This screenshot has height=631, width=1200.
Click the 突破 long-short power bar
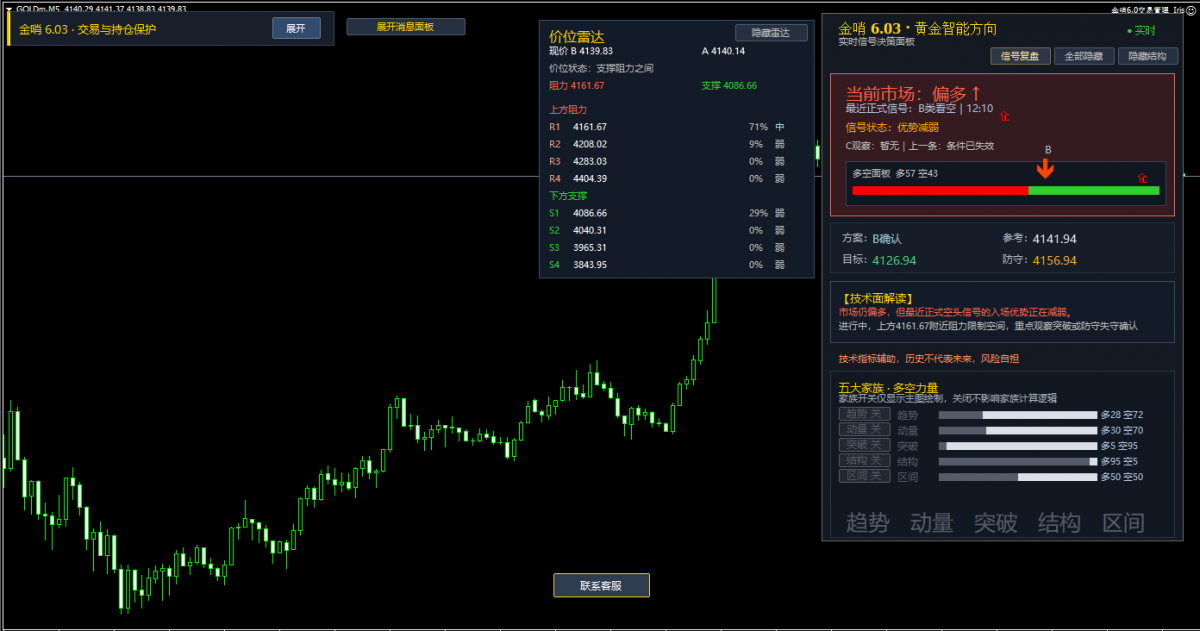(x=1017, y=446)
